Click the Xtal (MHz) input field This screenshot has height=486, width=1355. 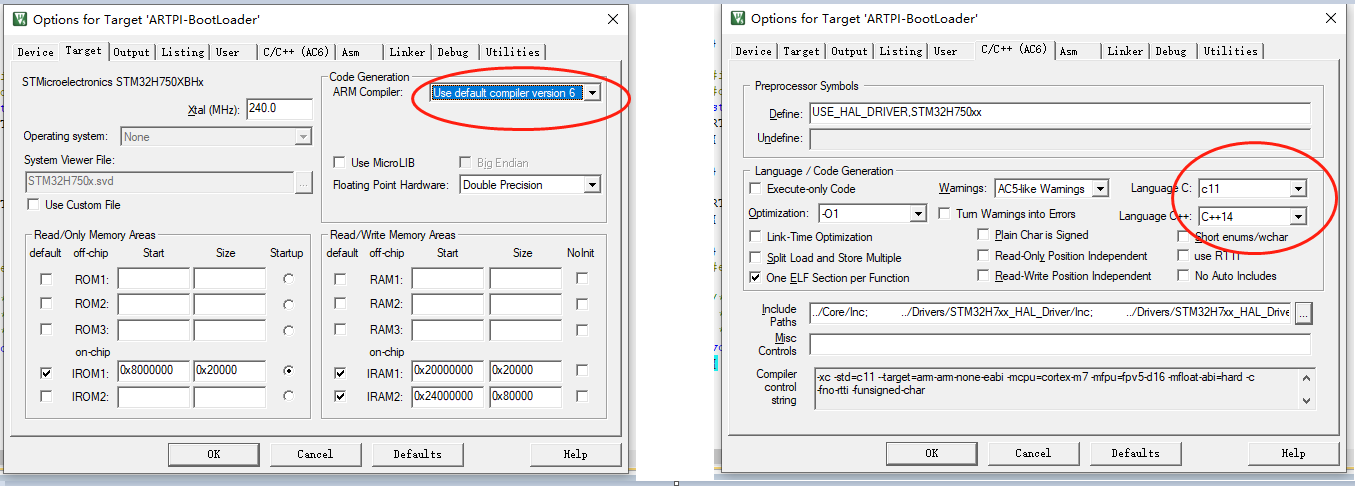279,108
